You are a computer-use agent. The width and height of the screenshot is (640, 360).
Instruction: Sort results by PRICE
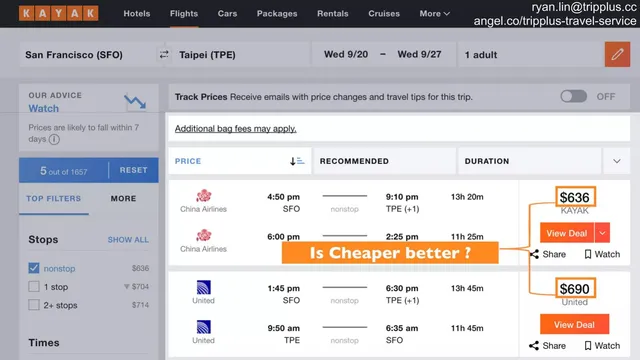tap(240, 161)
